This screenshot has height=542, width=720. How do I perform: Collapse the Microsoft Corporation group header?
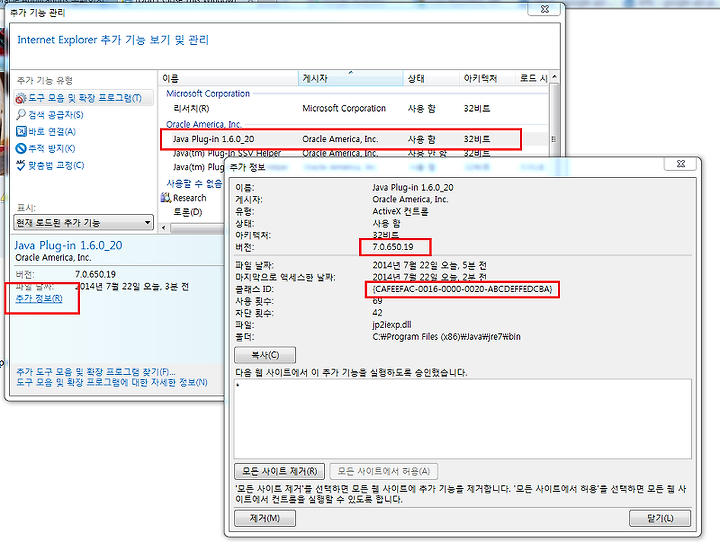coord(208,94)
